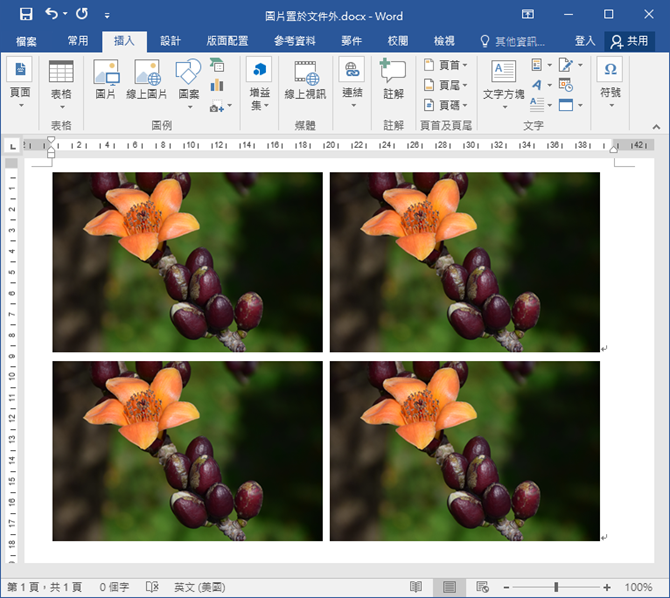Image resolution: width=670 pixels, height=598 pixels.
Task: Insert a chart from the ribbon
Action: click(x=217, y=85)
